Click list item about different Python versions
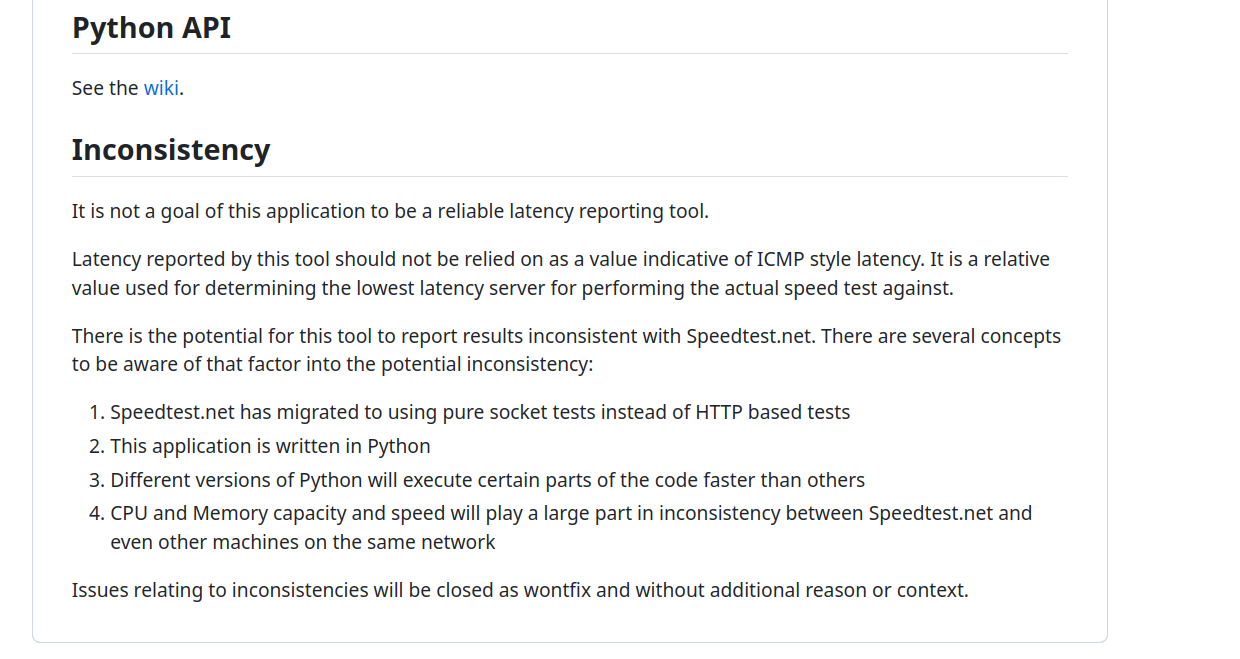This screenshot has height=659, width=1240. [487, 480]
